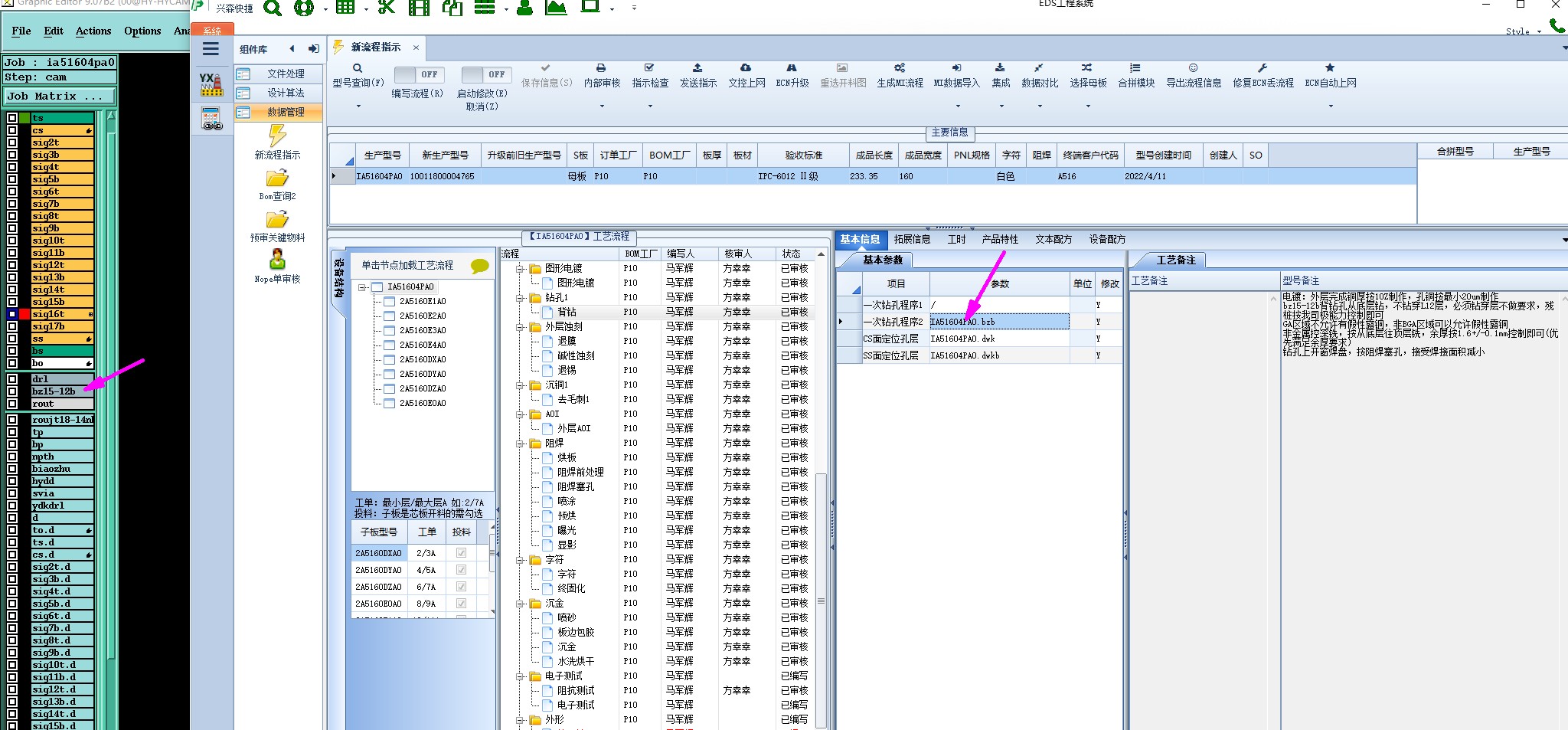The image size is (1568, 730).
Task: Select the 一次钻孔程序2 parameter field
Action: (999, 322)
